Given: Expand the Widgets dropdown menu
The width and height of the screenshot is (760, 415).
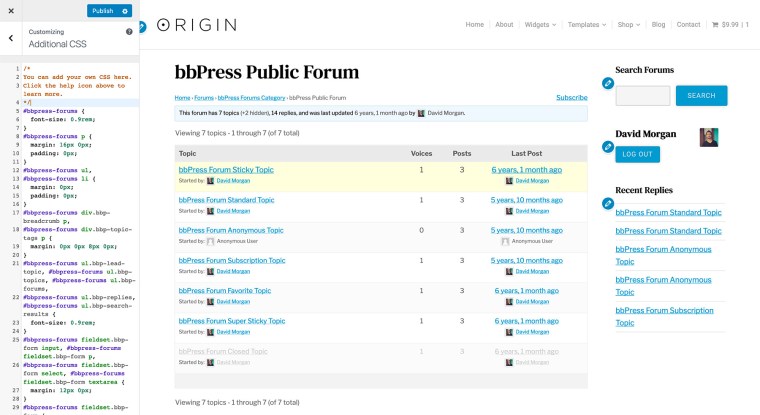Looking at the screenshot, I should pyautogui.click(x=540, y=24).
